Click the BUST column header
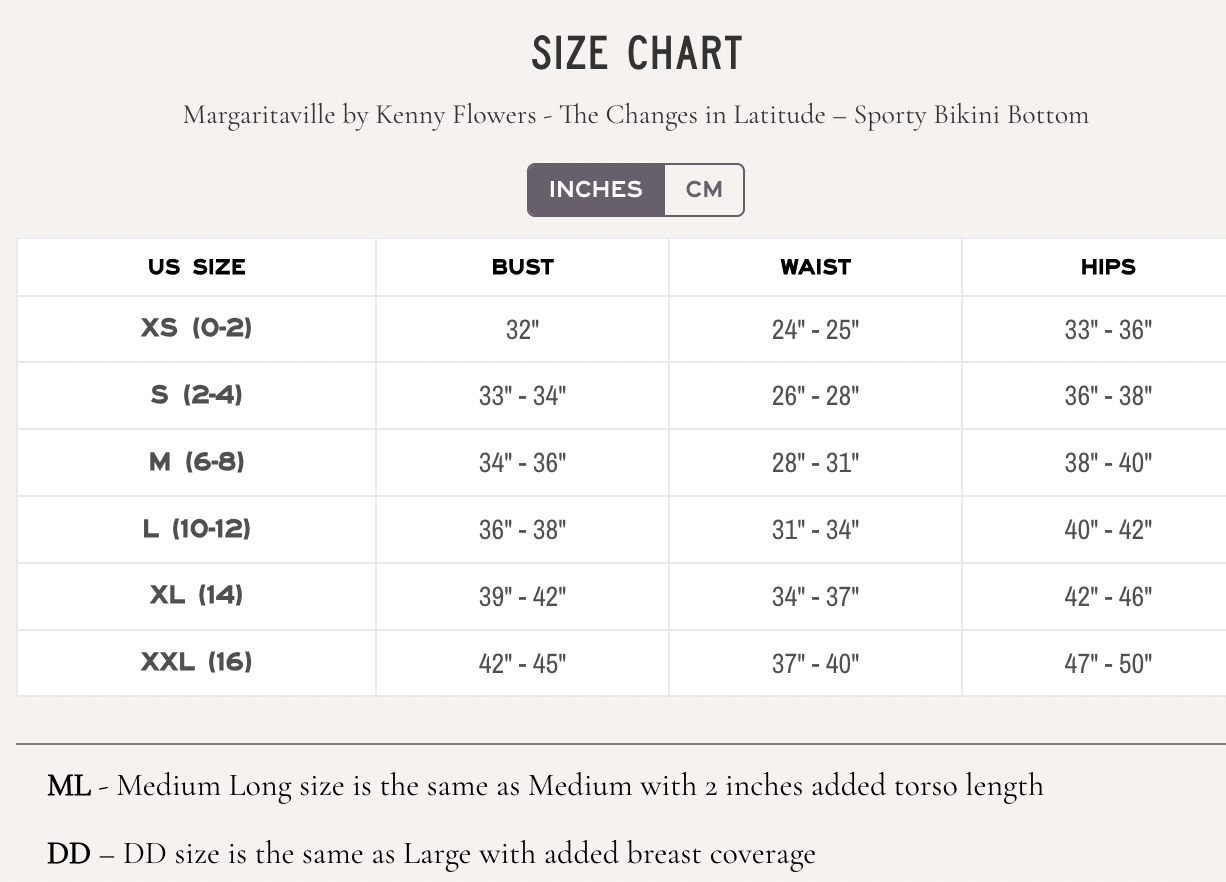This screenshot has width=1226, height=882. [x=522, y=267]
